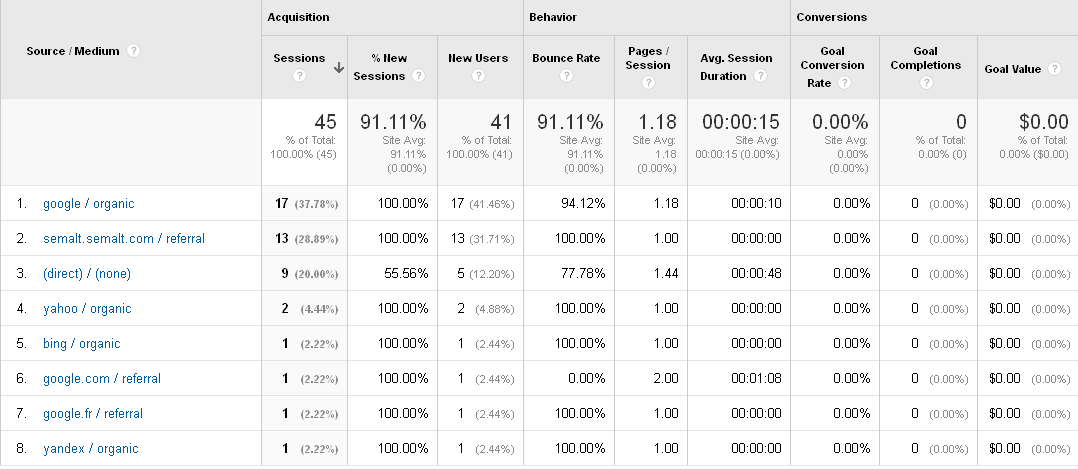
Task: Open yahoo / organic source link
Action: point(87,309)
